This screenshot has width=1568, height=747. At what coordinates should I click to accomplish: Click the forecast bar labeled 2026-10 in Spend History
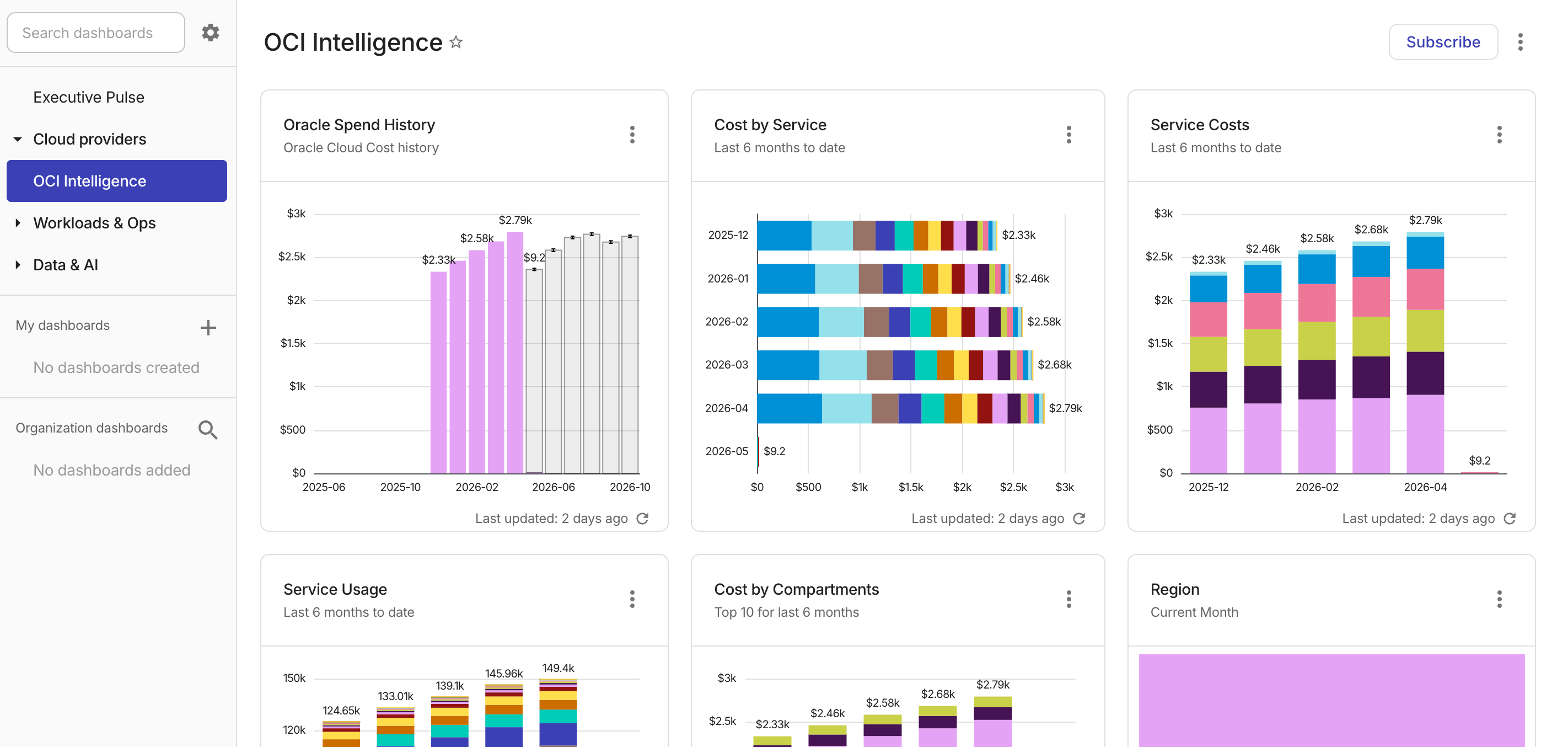pyautogui.click(x=630, y=355)
